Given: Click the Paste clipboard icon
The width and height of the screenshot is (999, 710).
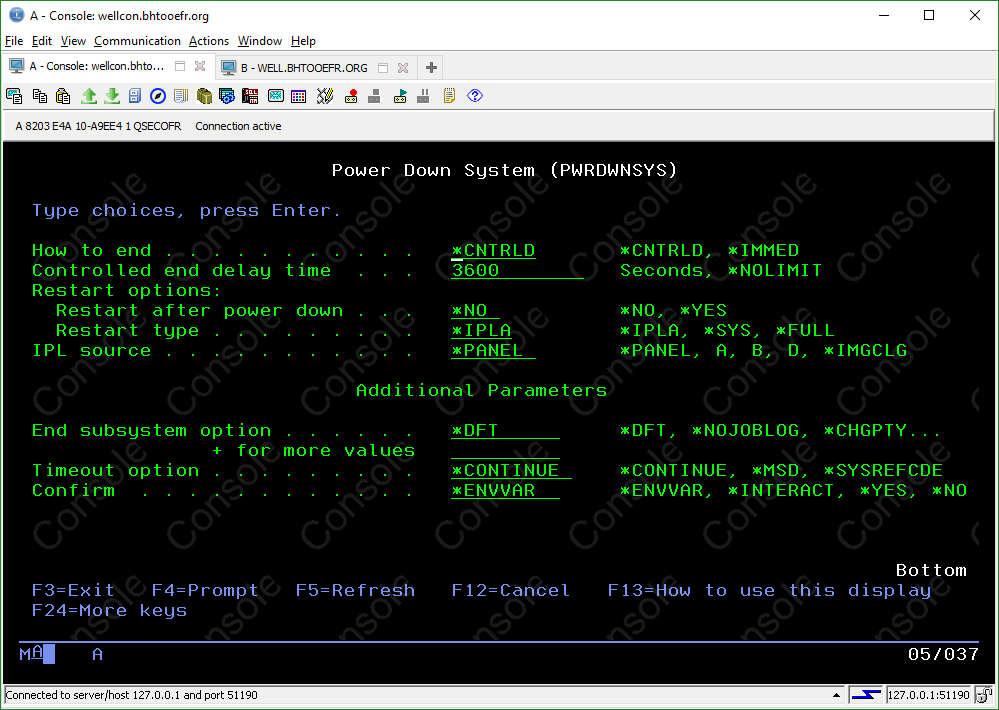Looking at the screenshot, I should click(63, 96).
